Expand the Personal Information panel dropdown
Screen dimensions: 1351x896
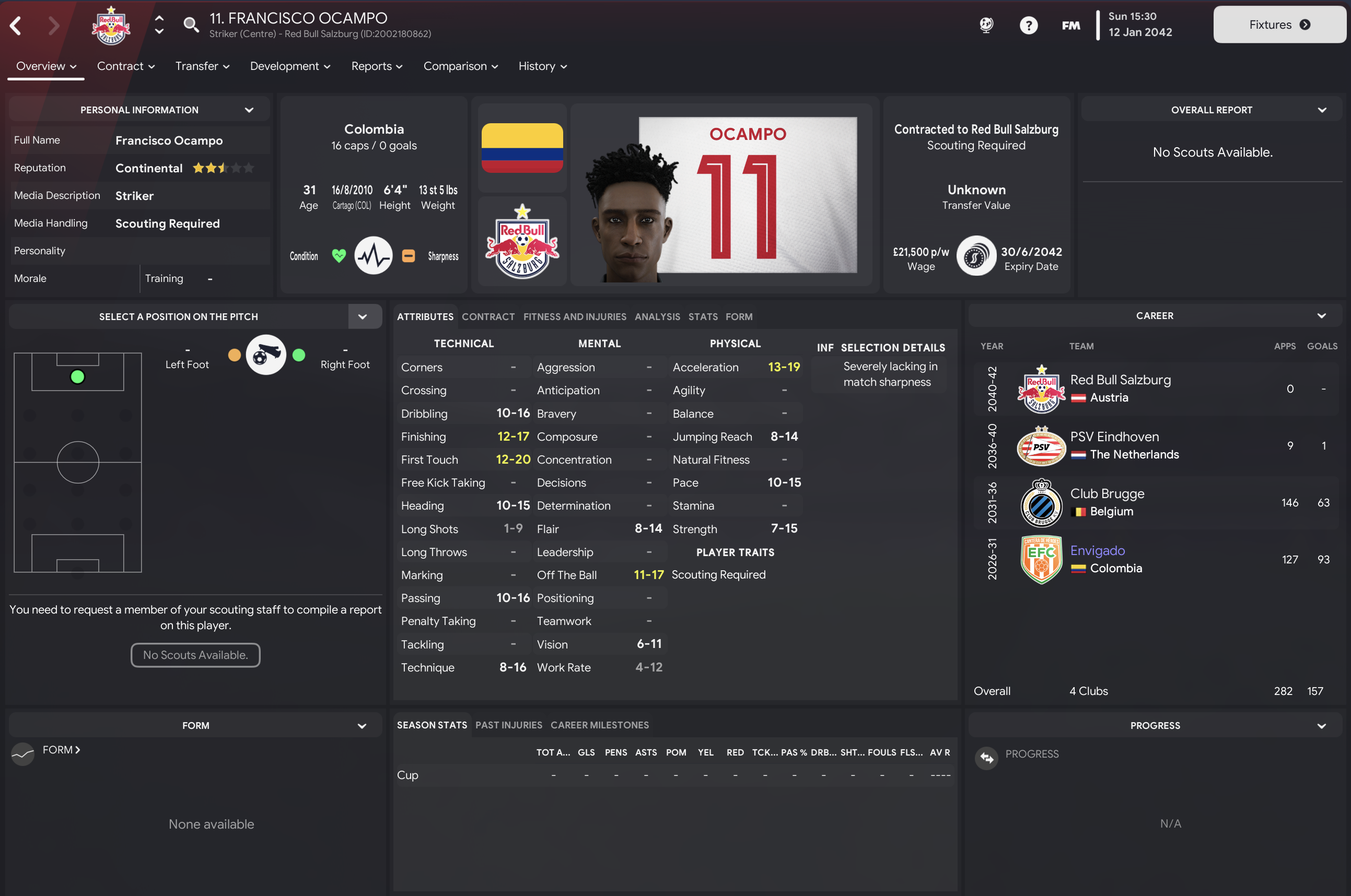249,110
